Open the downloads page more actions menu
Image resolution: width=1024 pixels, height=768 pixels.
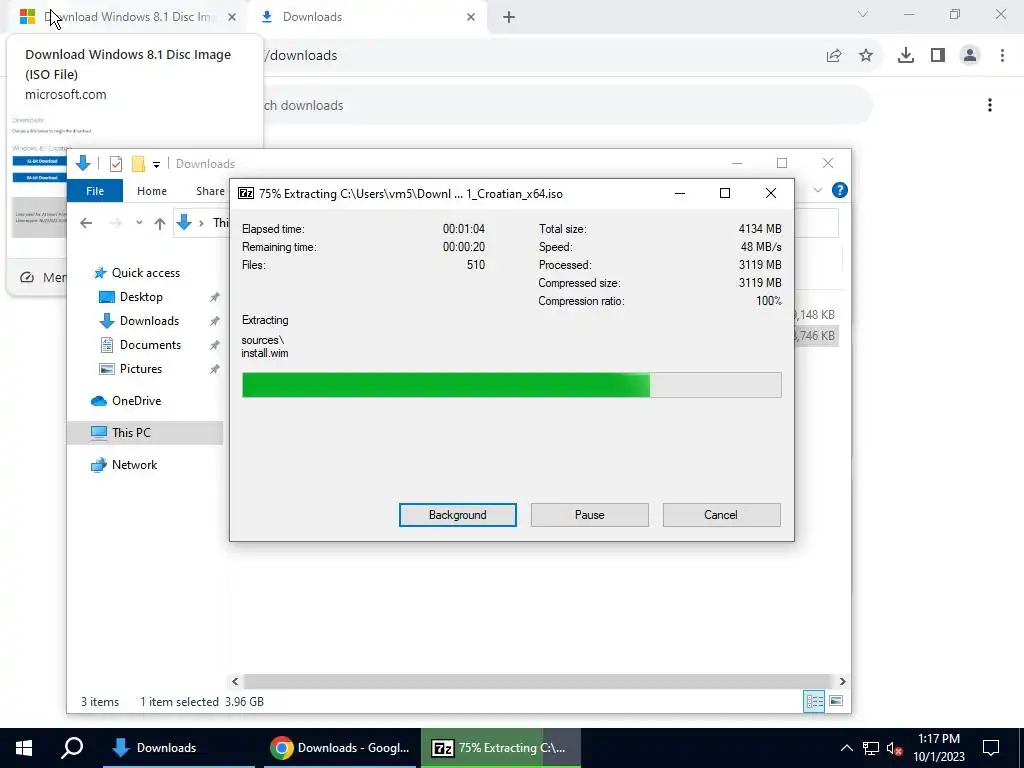coord(990,105)
